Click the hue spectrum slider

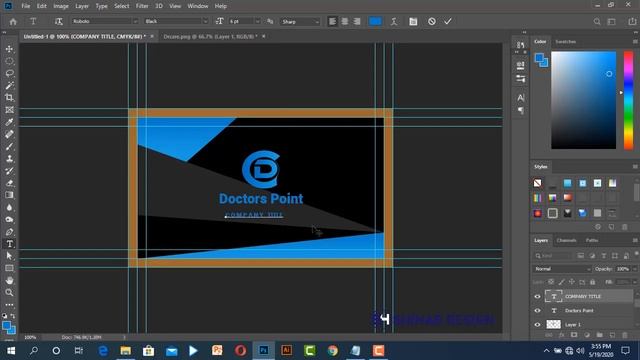click(629, 100)
